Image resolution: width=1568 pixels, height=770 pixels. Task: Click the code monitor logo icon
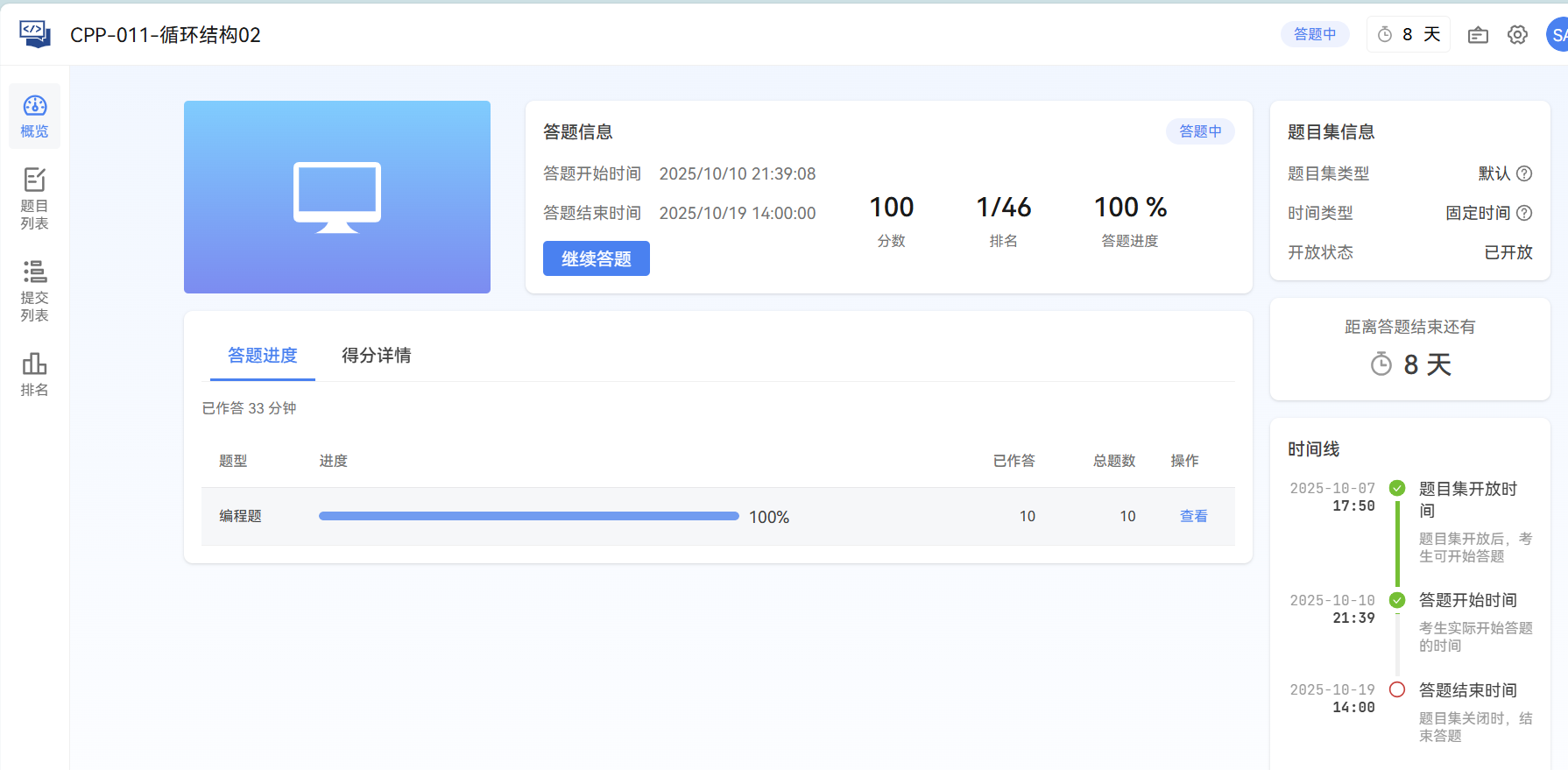point(35,34)
